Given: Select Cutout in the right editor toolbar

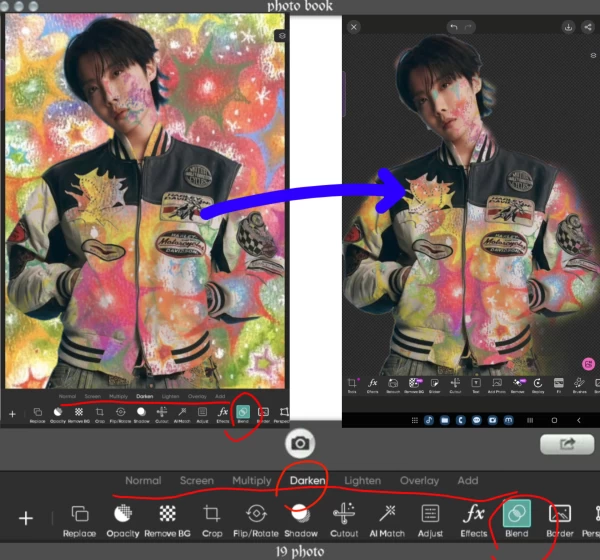Looking at the screenshot, I should coord(455,385).
